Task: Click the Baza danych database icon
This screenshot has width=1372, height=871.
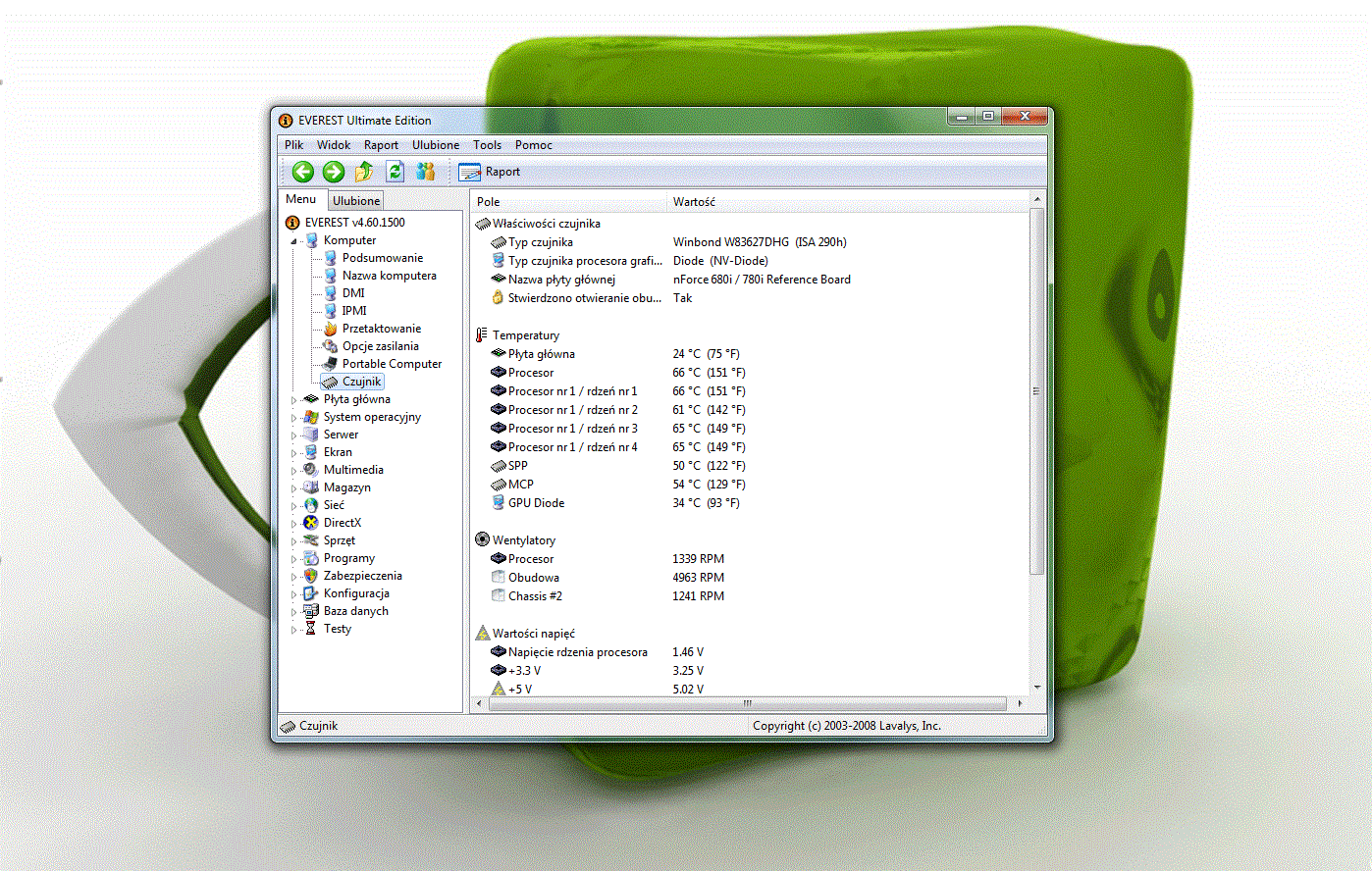Action: pos(311,611)
